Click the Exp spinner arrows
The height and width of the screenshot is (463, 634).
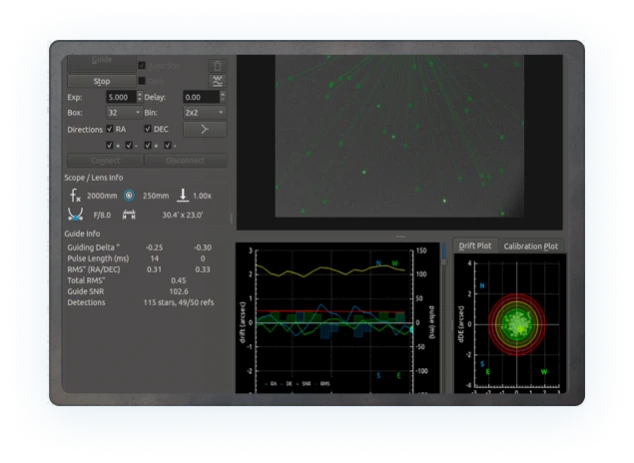pos(140,97)
